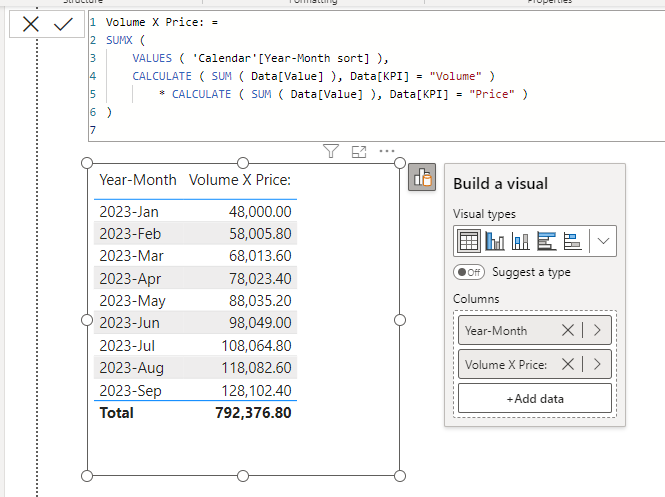Viewport: 665px width, 497px height.
Task: Click the +Add data button
Action: coord(535,398)
